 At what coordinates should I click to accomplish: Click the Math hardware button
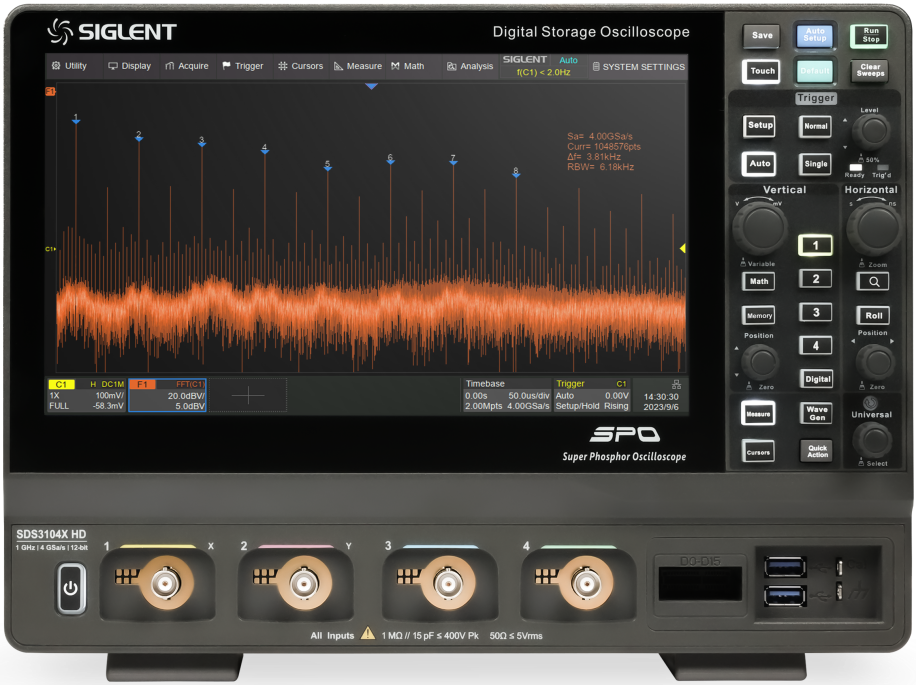[759, 281]
